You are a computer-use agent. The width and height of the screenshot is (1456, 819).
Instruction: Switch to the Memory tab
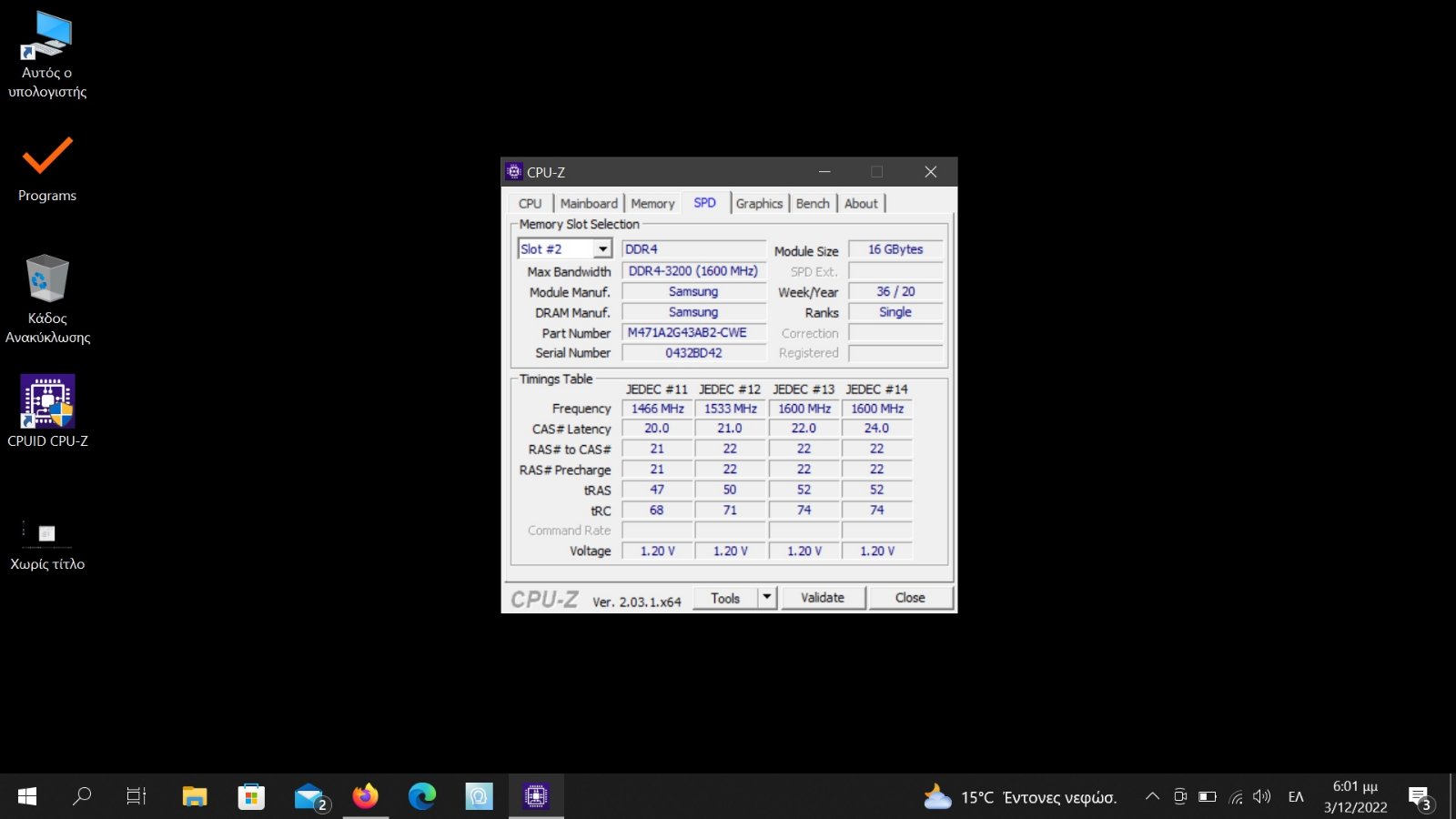point(652,204)
